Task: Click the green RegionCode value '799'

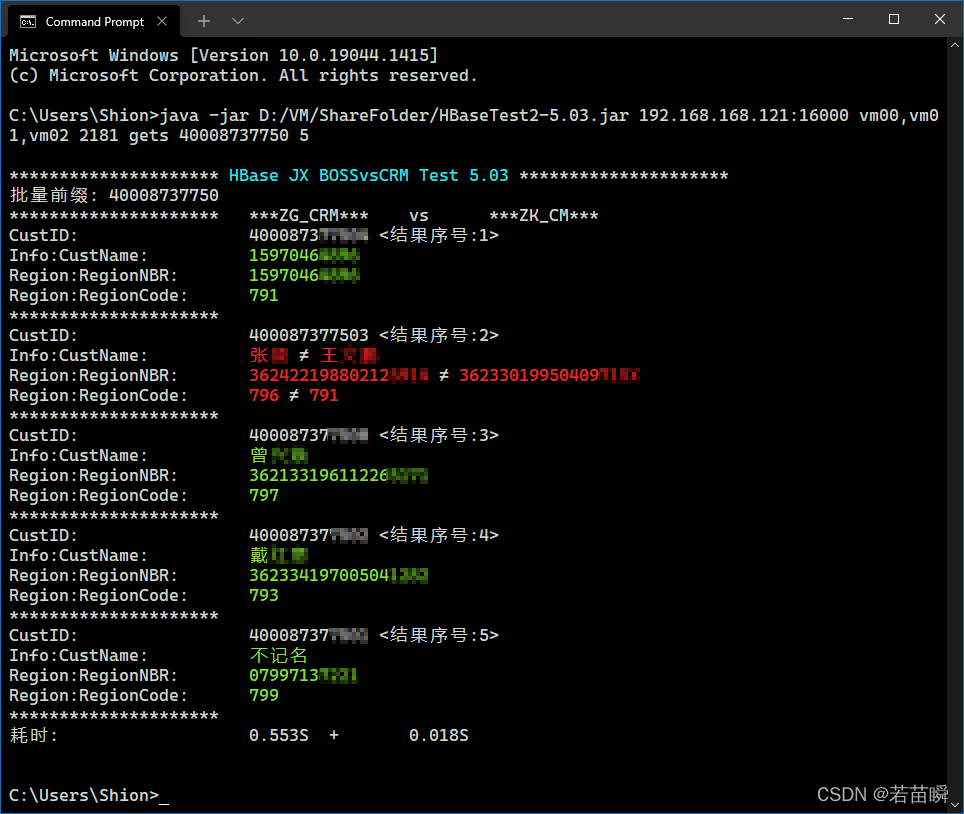Action: (264, 695)
